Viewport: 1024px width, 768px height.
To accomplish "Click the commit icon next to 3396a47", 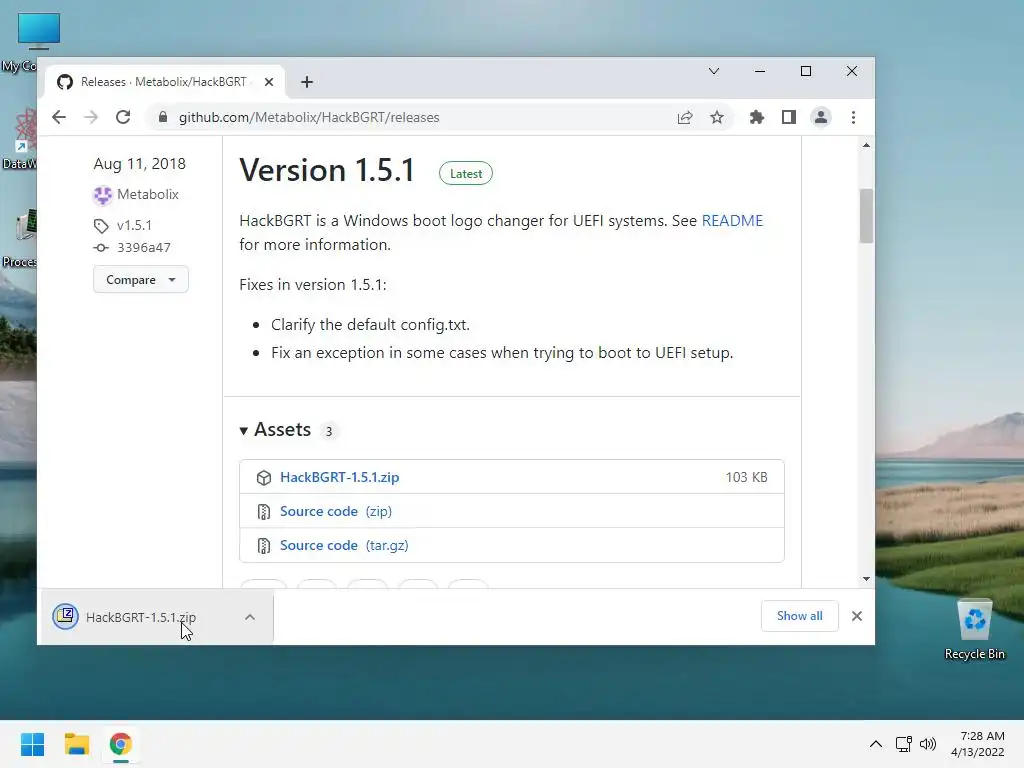I will 101,248.
